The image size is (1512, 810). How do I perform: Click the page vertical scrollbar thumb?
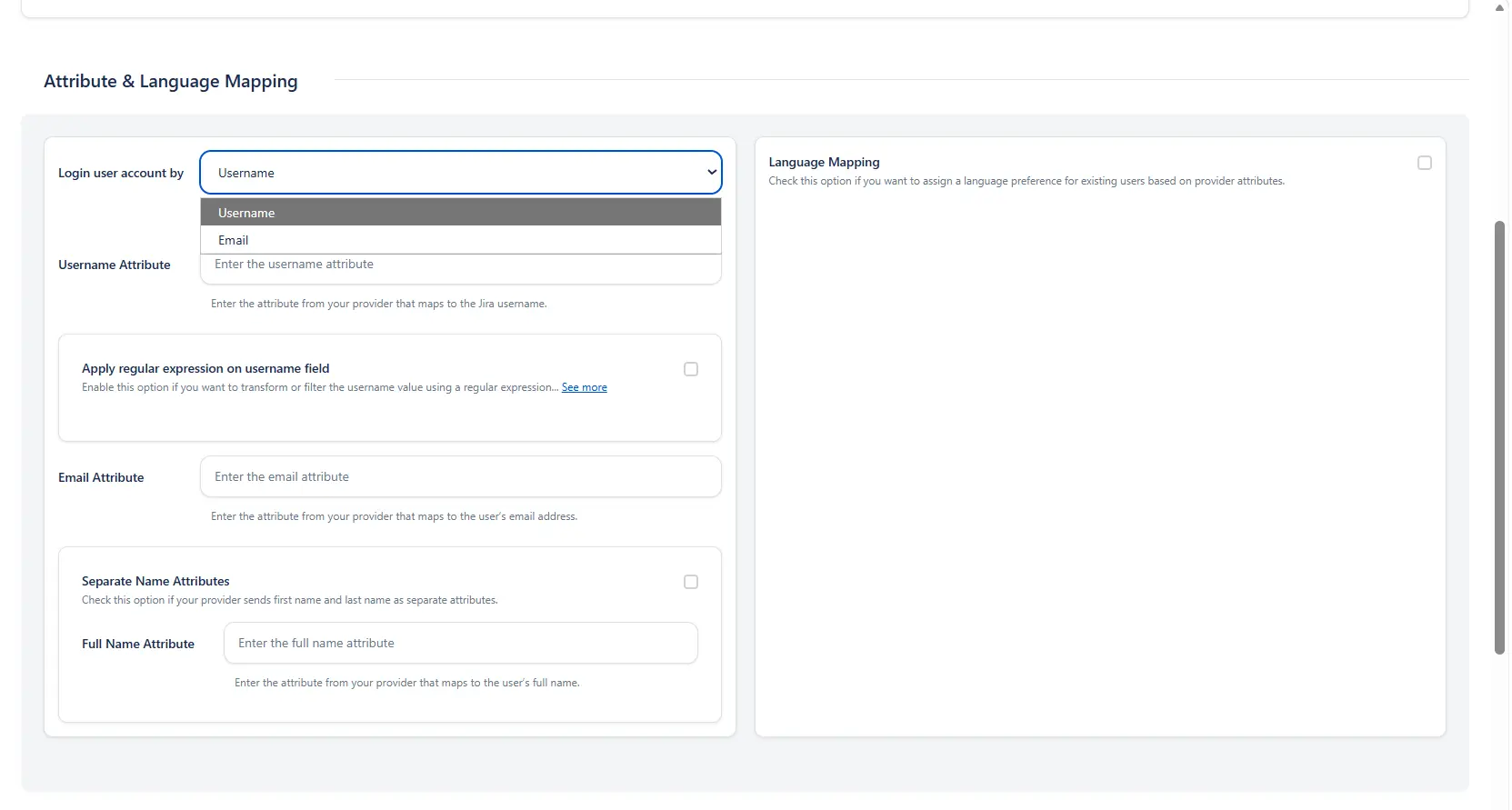pyautogui.click(x=1500, y=436)
